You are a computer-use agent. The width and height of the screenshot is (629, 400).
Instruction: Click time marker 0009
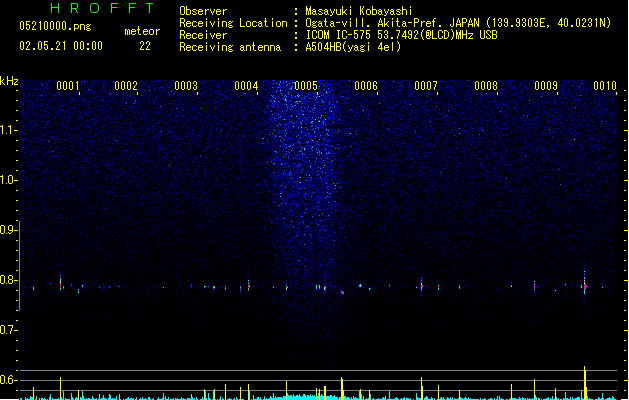point(546,86)
